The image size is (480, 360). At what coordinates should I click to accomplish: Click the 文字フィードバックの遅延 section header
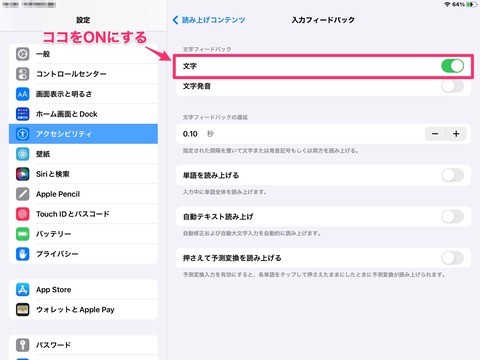tap(215, 117)
